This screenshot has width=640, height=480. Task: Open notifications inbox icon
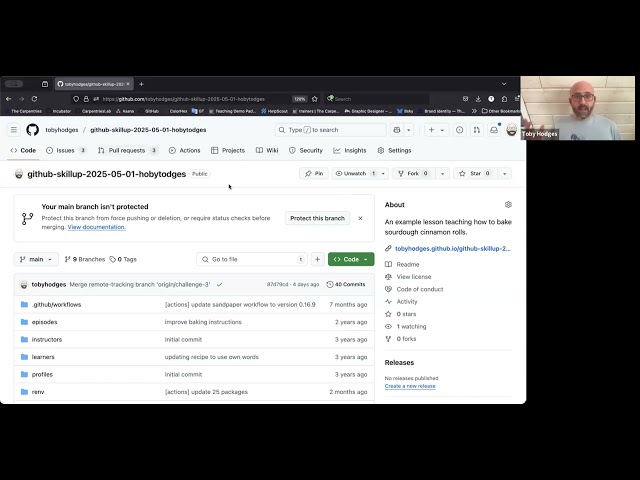click(494, 130)
